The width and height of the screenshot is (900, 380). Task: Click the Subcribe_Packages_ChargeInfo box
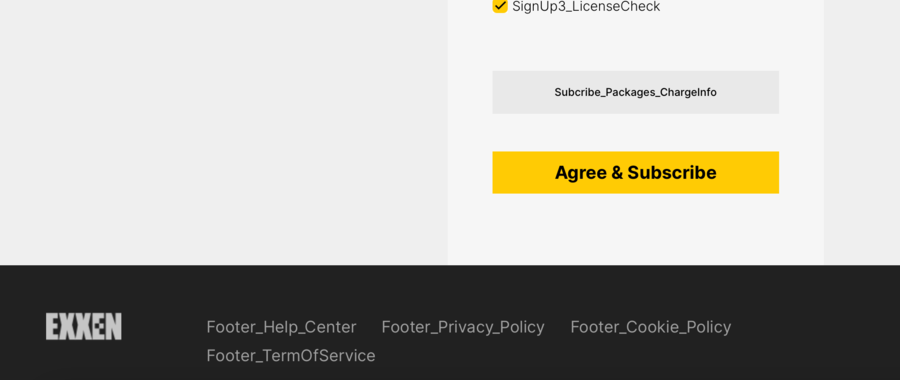click(x=635, y=92)
